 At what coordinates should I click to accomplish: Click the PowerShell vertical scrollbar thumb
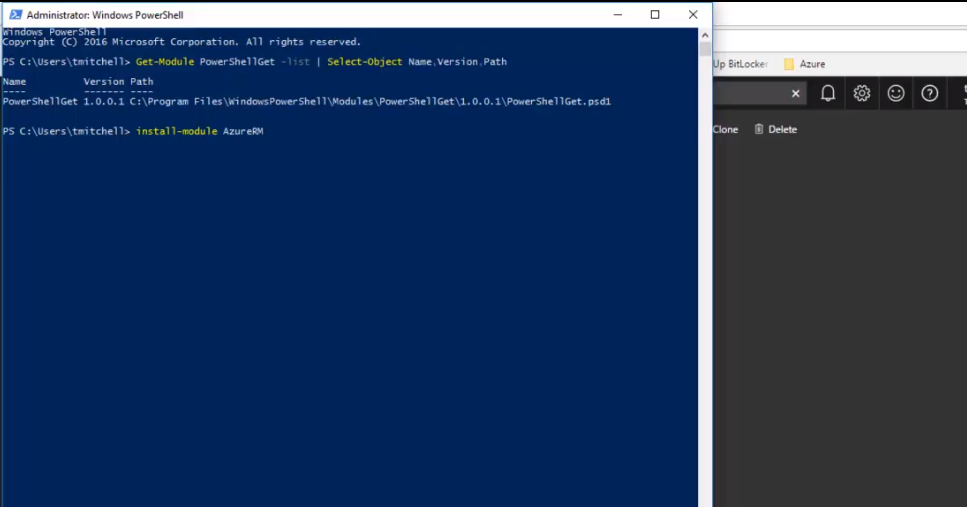pos(705,49)
